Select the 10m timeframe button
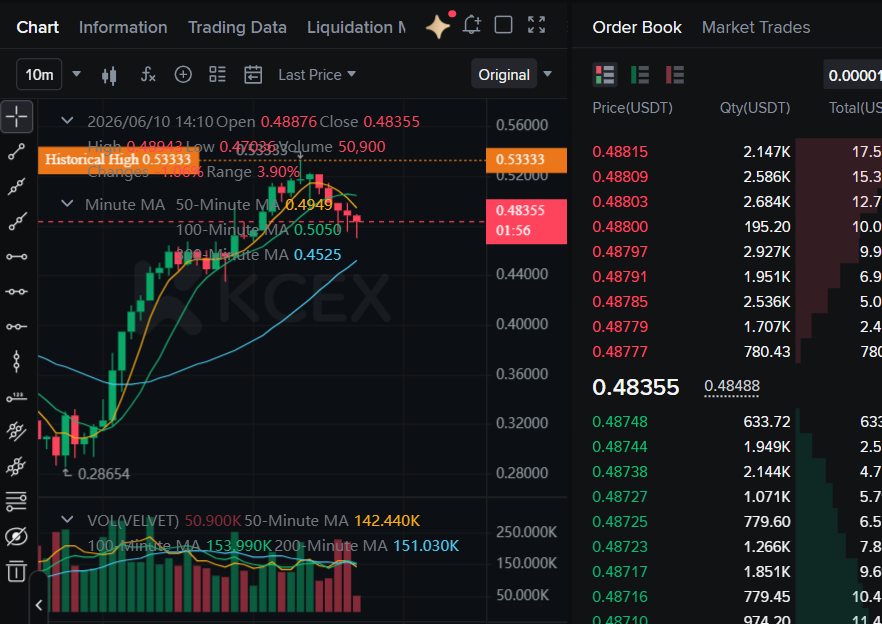The width and height of the screenshot is (882, 624). 39,74
